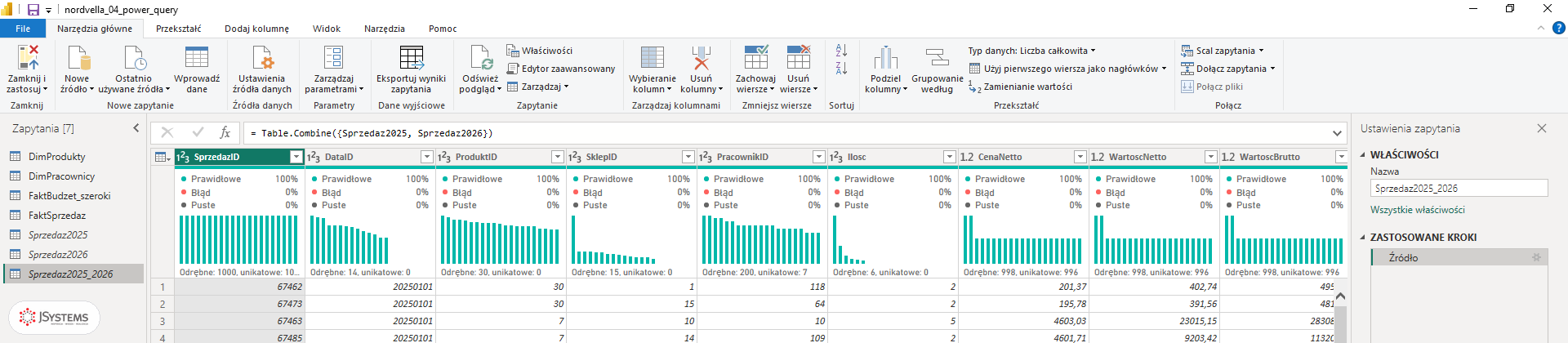Collapse WŁAŚCIWOŚCI section
Viewport: 1568px width, 343px height.
[x=1363, y=154]
